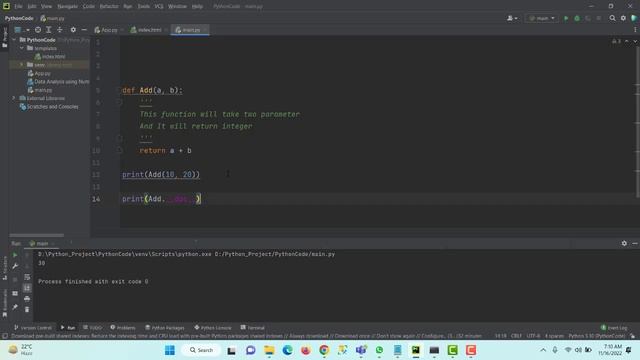640x360 pixels.
Task: Open Version Control tool window
Action: click(x=33, y=328)
